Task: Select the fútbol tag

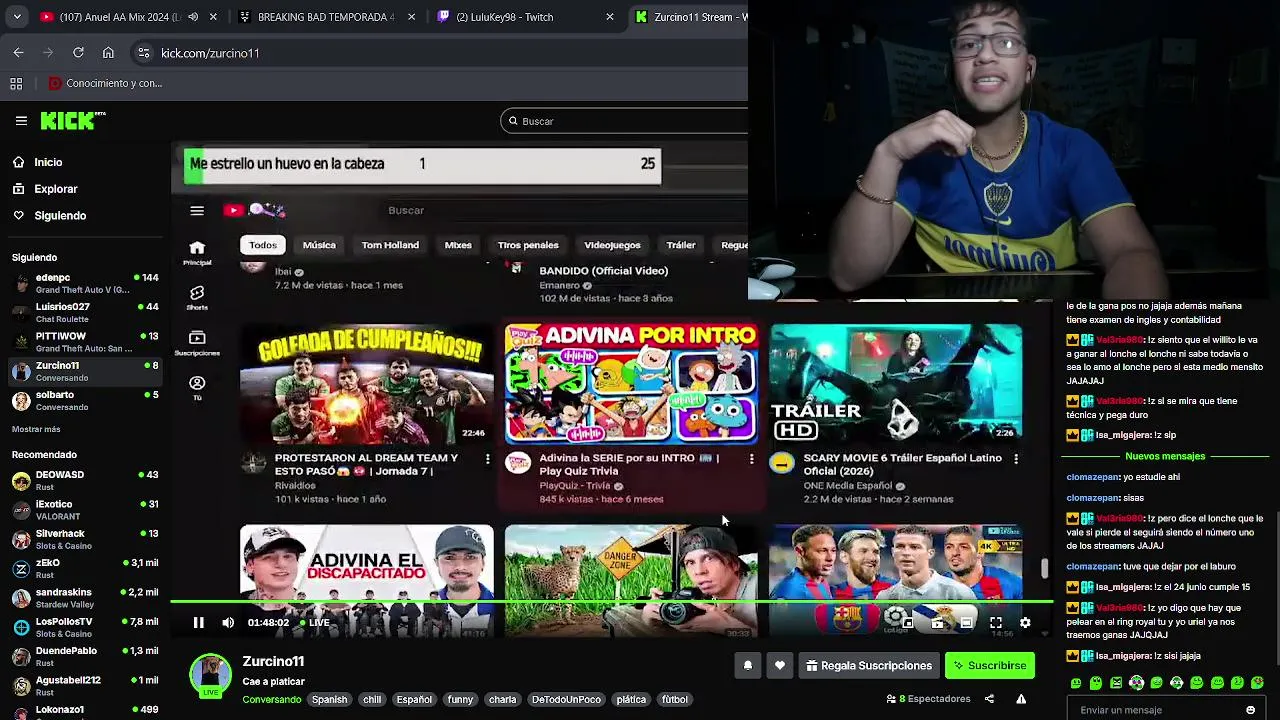Action: tap(675, 700)
